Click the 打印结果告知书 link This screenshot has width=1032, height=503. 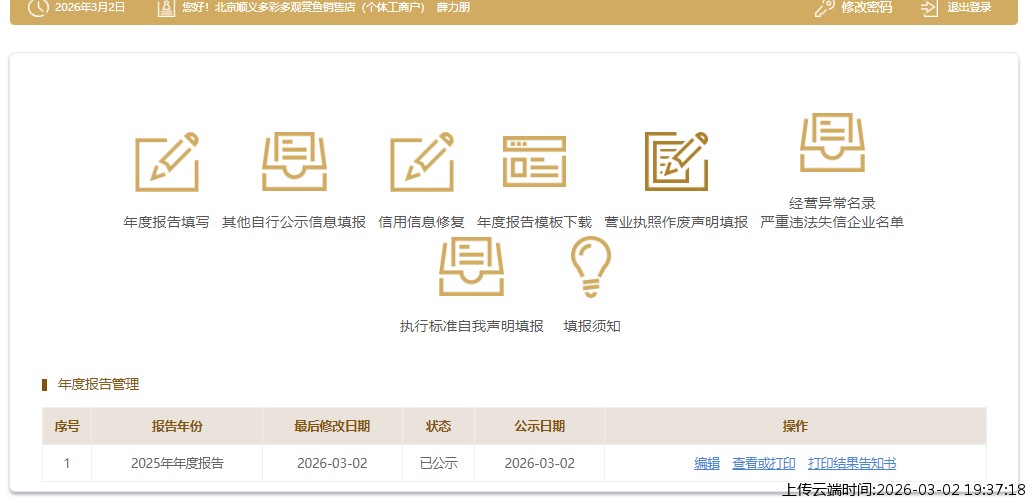pos(851,463)
